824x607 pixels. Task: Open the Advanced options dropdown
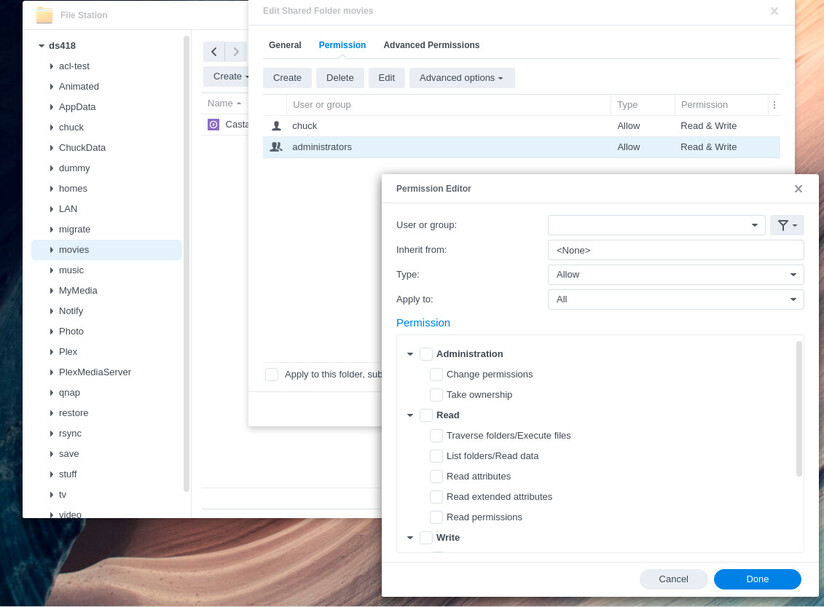461,78
